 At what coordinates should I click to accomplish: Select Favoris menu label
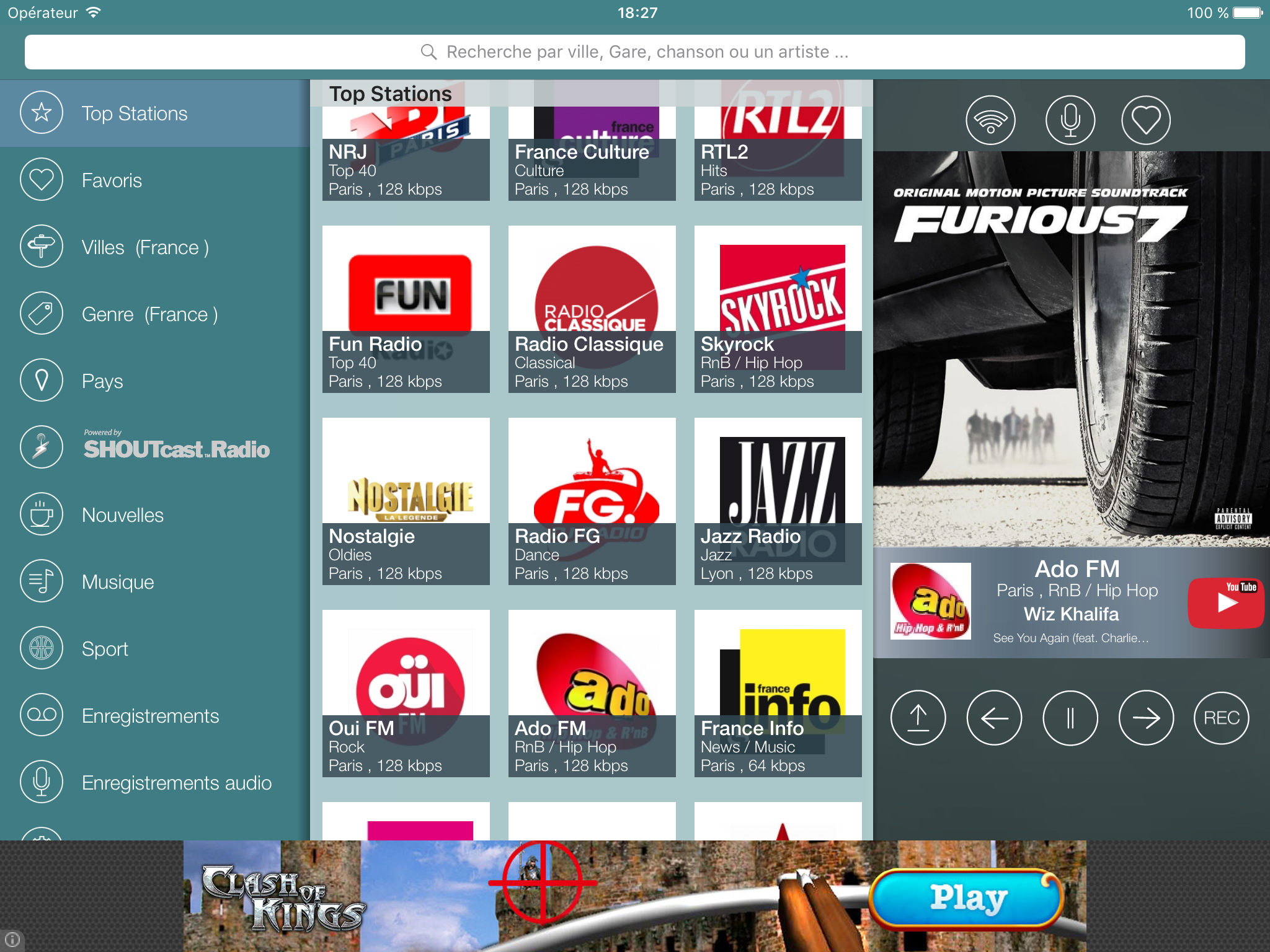click(x=112, y=180)
